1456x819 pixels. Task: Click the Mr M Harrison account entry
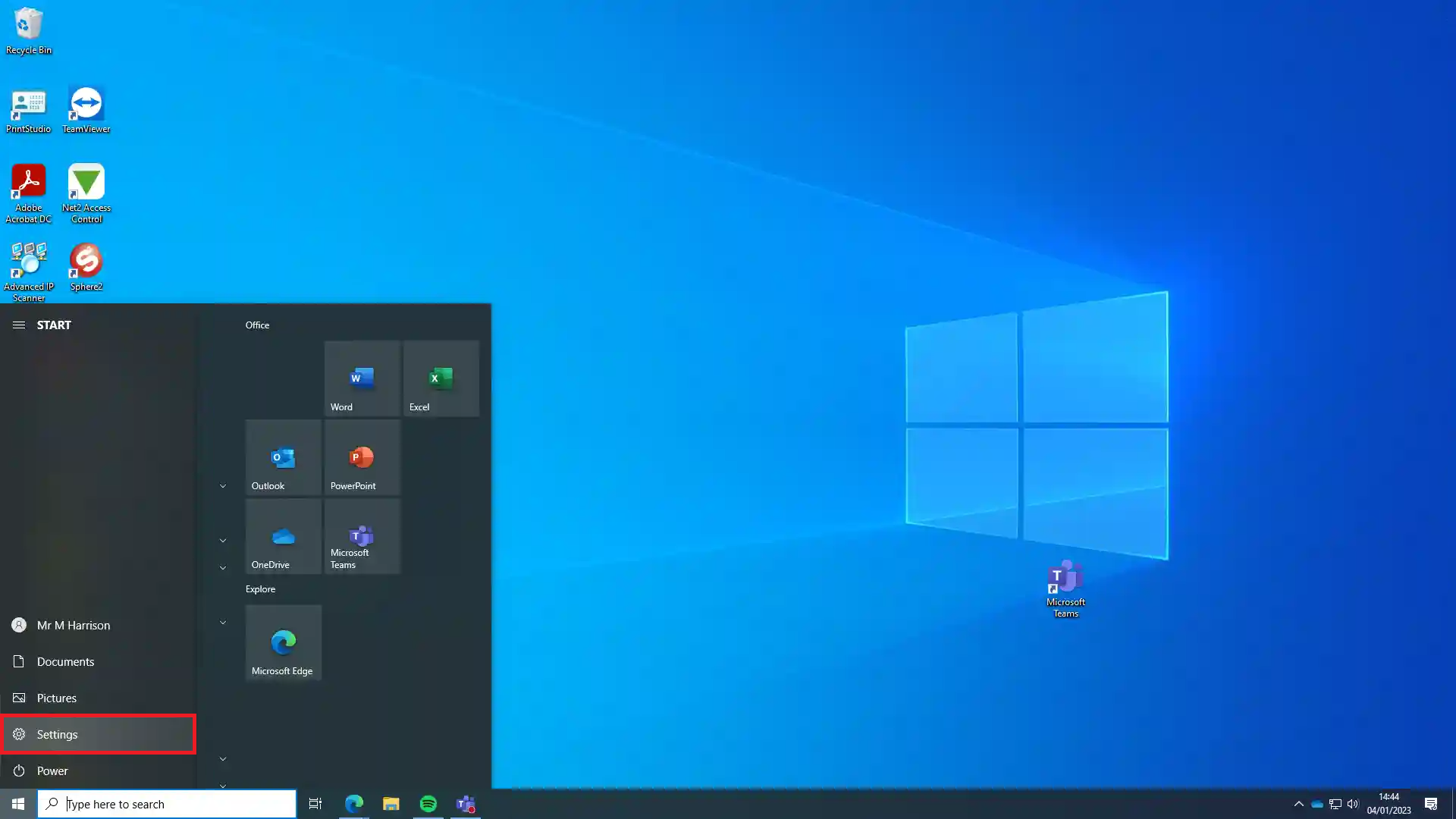point(74,625)
